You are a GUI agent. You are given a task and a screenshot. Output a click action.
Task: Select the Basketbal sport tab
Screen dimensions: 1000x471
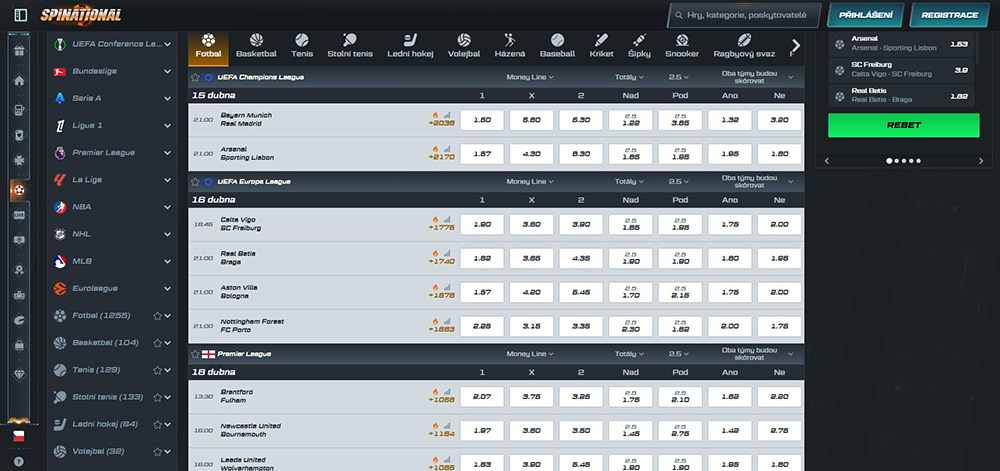[256, 47]
